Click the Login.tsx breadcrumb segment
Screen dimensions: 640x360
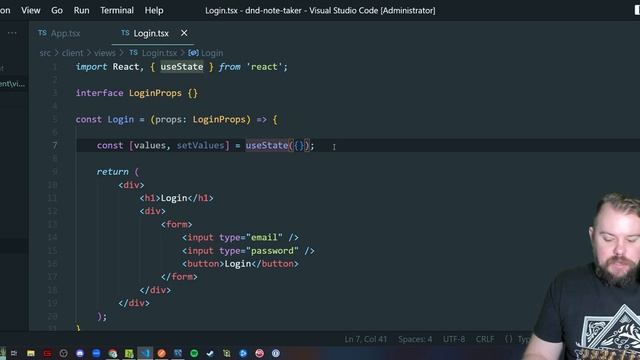(159, 53)
